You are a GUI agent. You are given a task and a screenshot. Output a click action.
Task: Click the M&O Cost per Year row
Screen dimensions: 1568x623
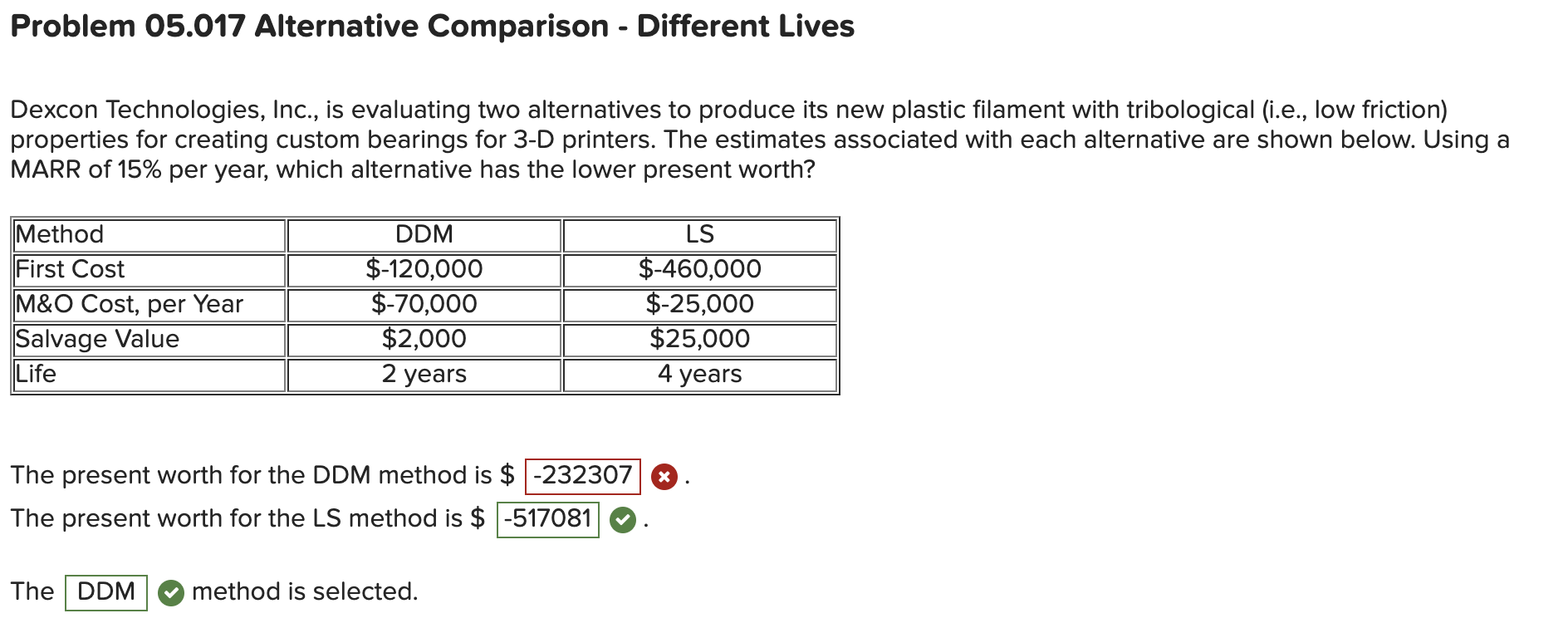(x=128, y=304)
